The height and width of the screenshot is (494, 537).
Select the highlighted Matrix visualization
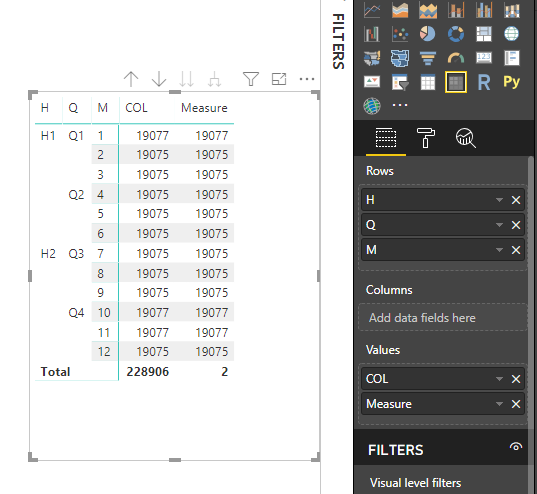tap(456, 82)
